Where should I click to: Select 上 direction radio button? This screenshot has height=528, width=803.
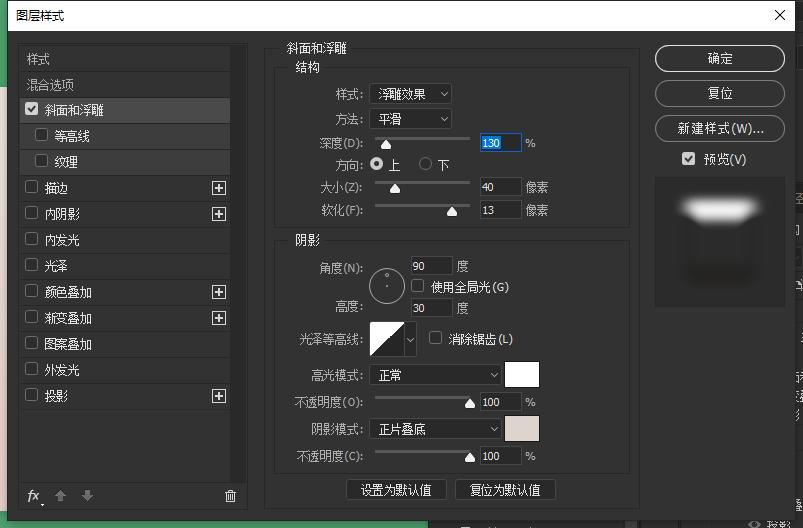(376, 164)
